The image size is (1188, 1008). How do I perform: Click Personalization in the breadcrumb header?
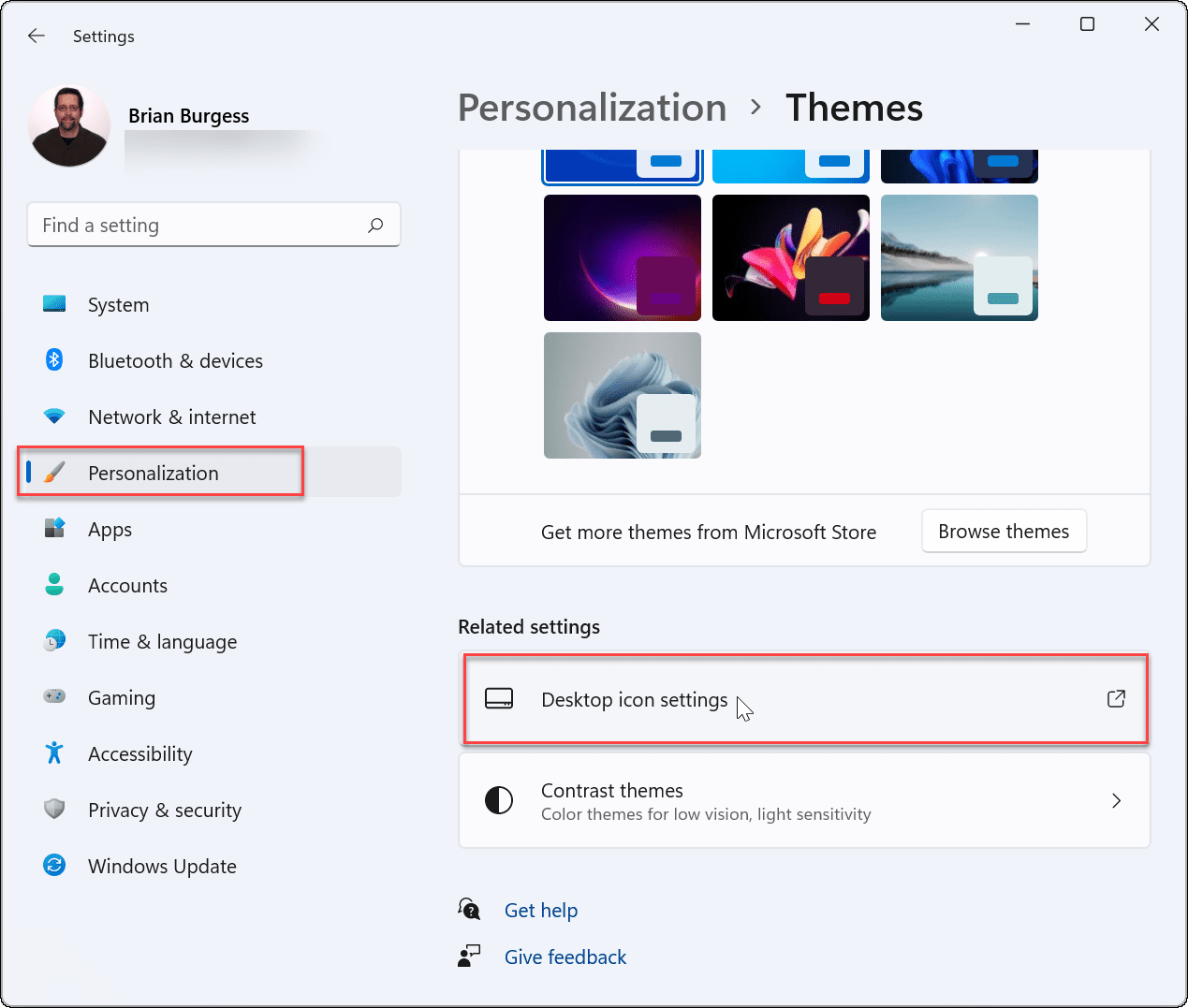[592, 108]
